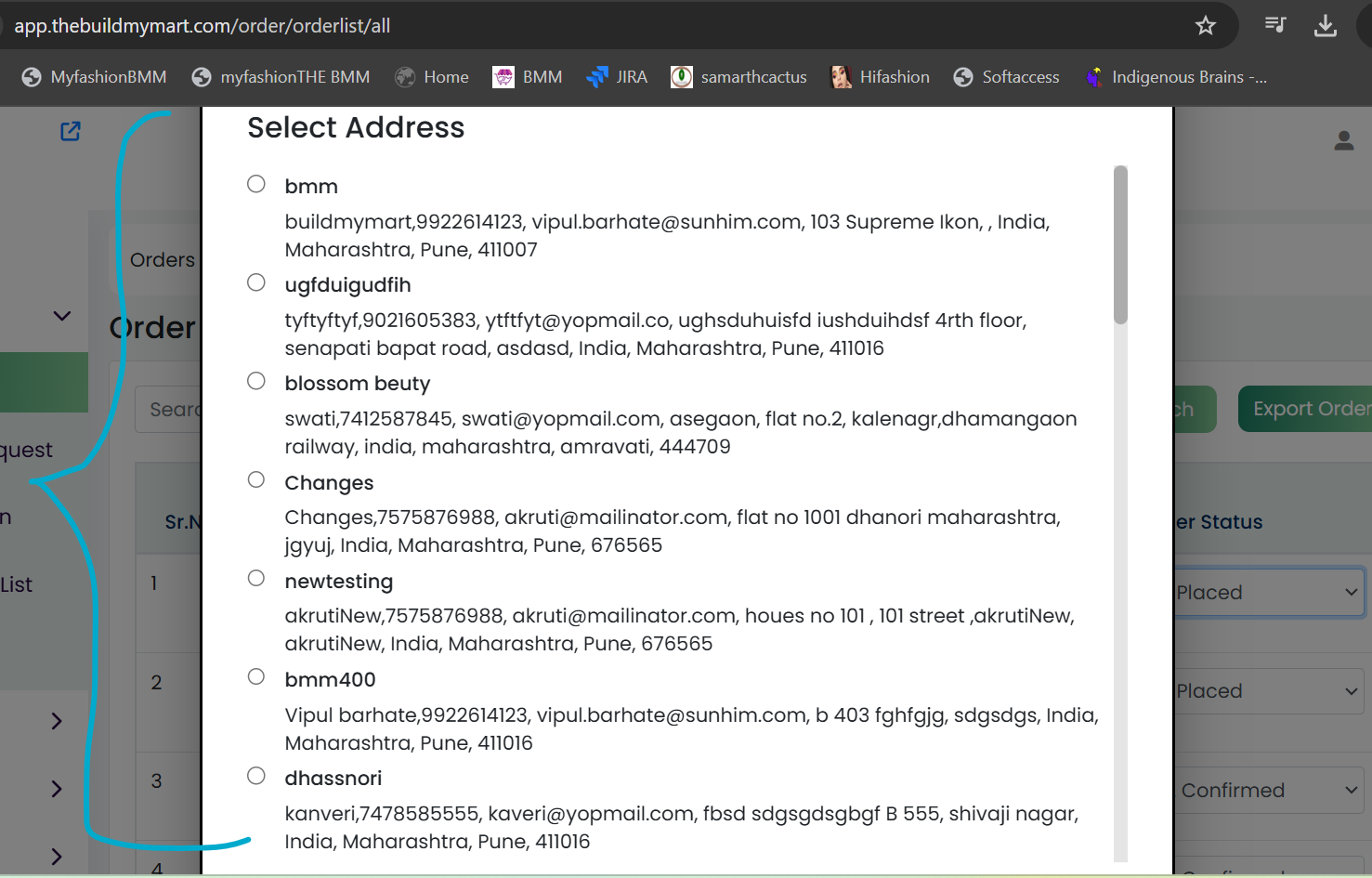
Task: Open the JIRA bookmark
Action: (617, 77)
